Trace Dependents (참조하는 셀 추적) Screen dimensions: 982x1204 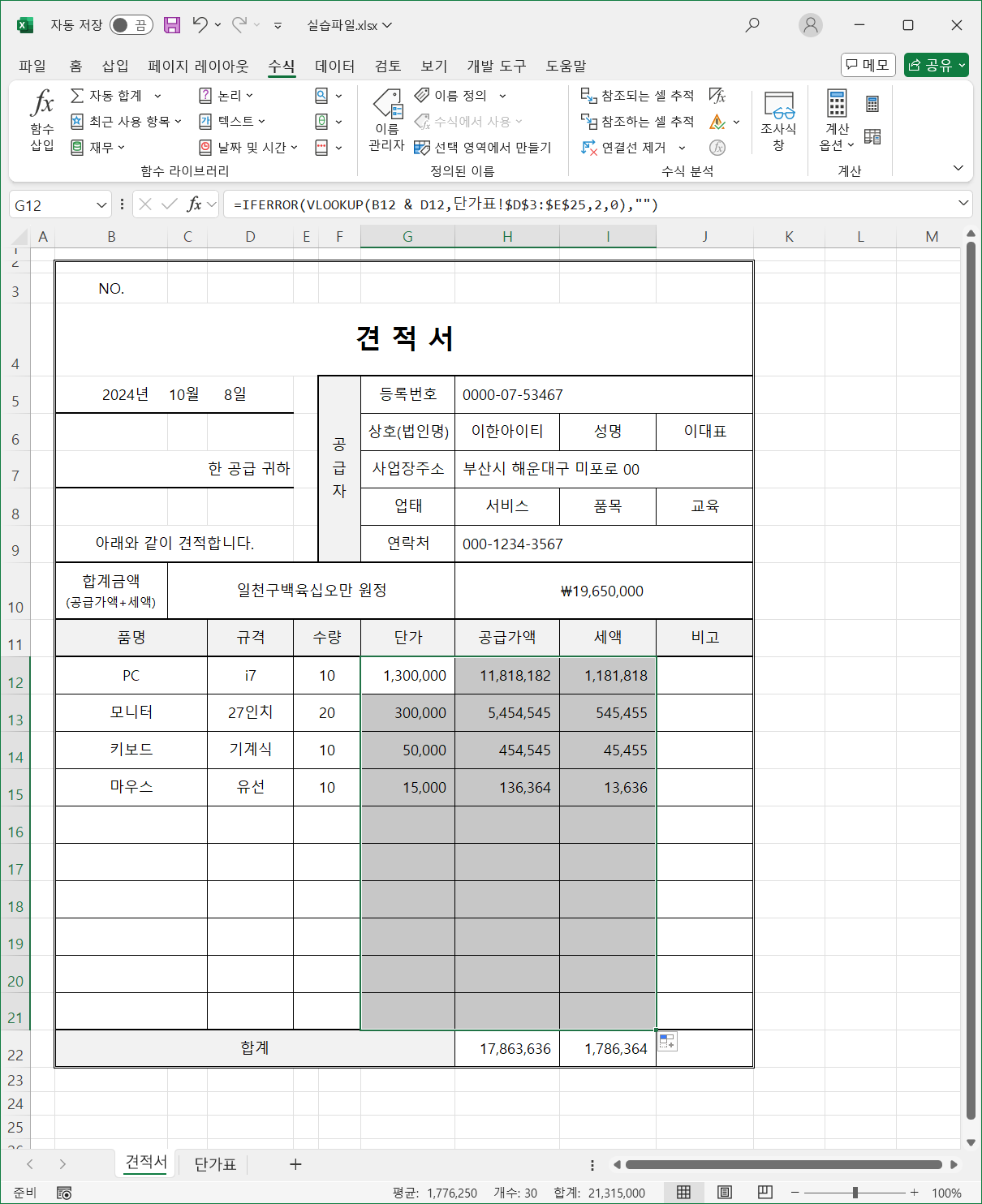click(x=637, y=122)
